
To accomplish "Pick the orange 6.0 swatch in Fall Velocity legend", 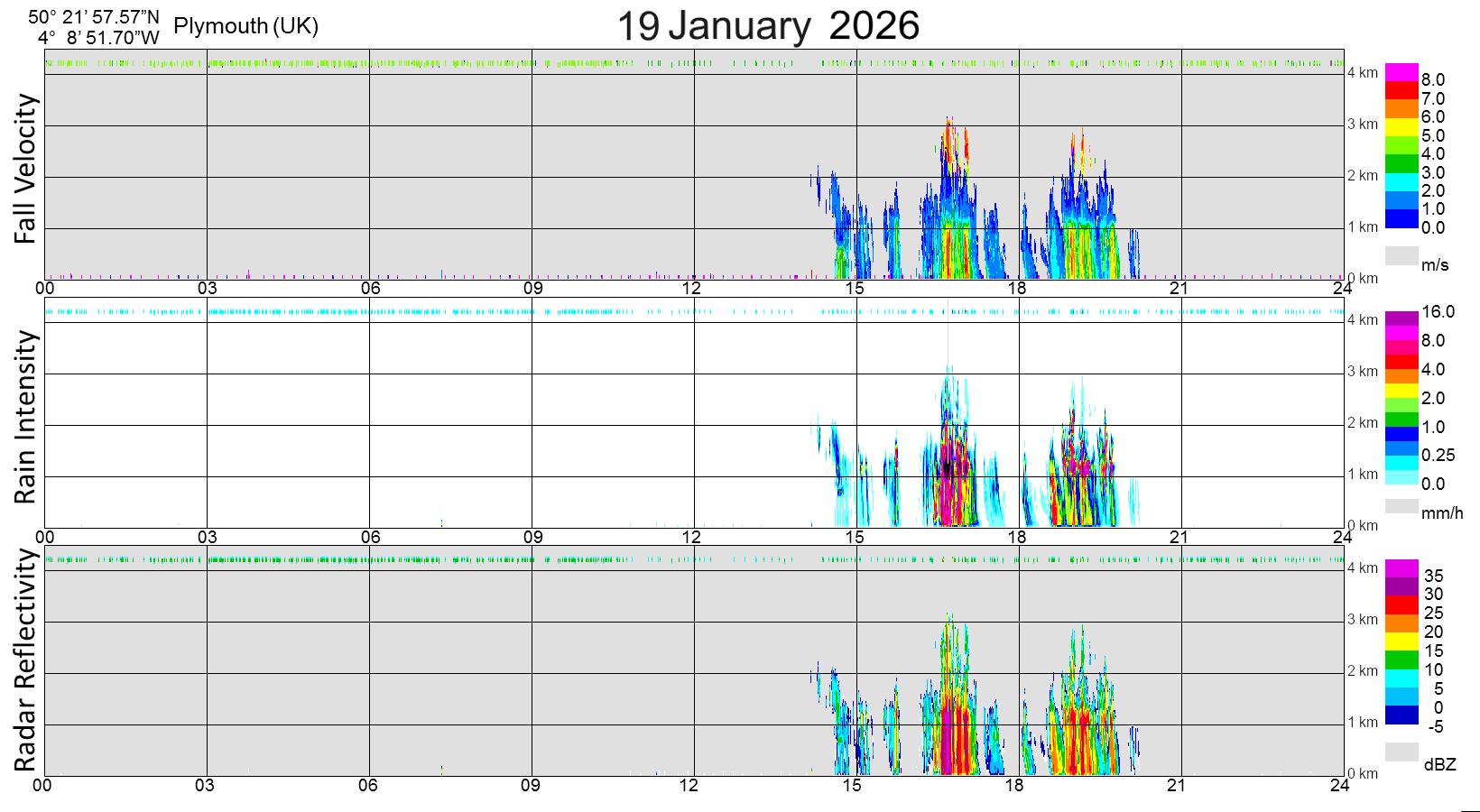I will click(1401, 109).
